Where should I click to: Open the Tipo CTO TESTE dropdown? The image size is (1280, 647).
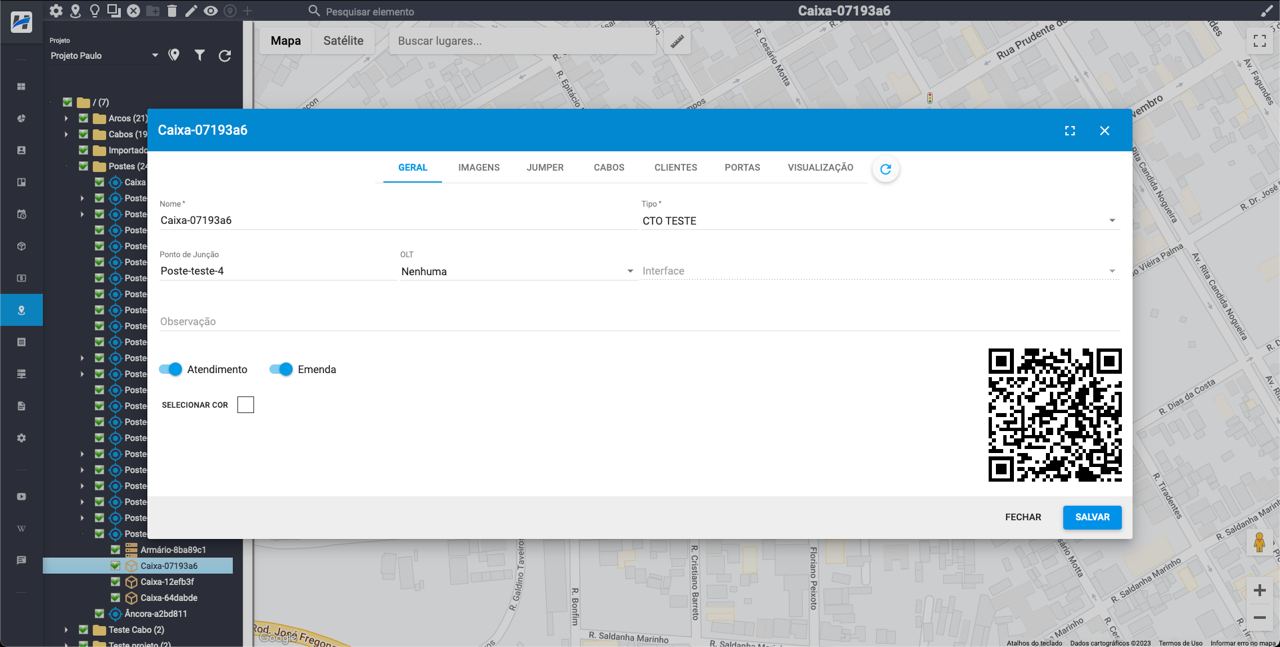coord(880,221)
